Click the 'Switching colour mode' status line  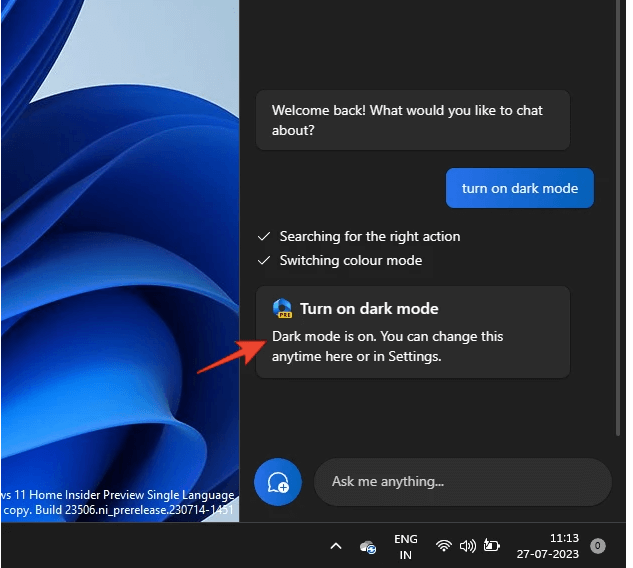click(x=351, y=260)
